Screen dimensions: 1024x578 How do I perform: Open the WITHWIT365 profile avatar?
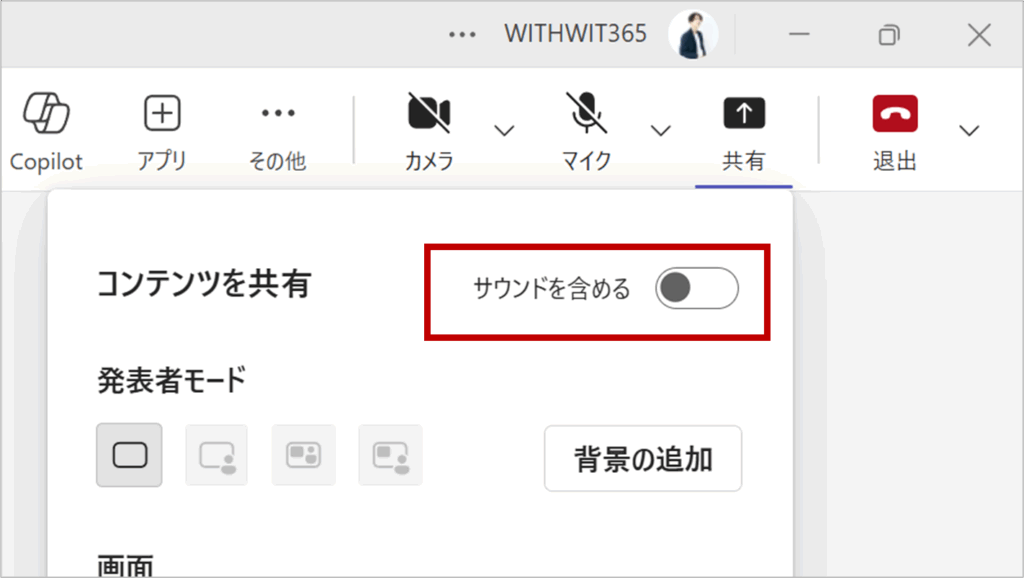point(693,34)
